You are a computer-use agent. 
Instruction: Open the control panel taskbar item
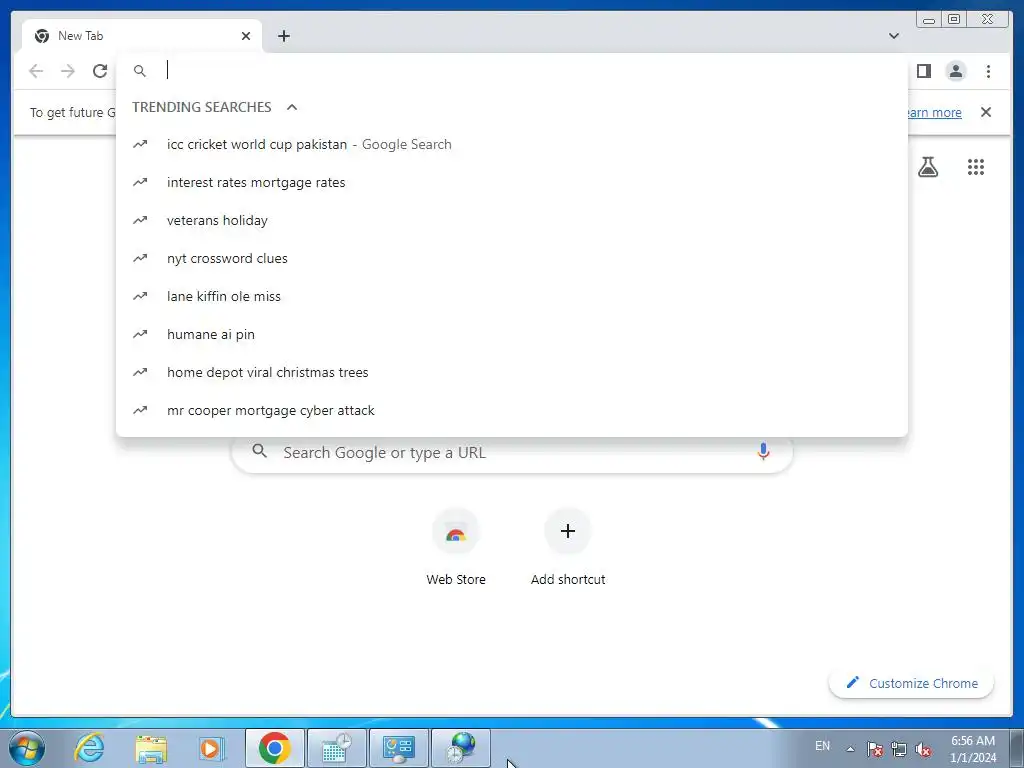coord(399,748)
